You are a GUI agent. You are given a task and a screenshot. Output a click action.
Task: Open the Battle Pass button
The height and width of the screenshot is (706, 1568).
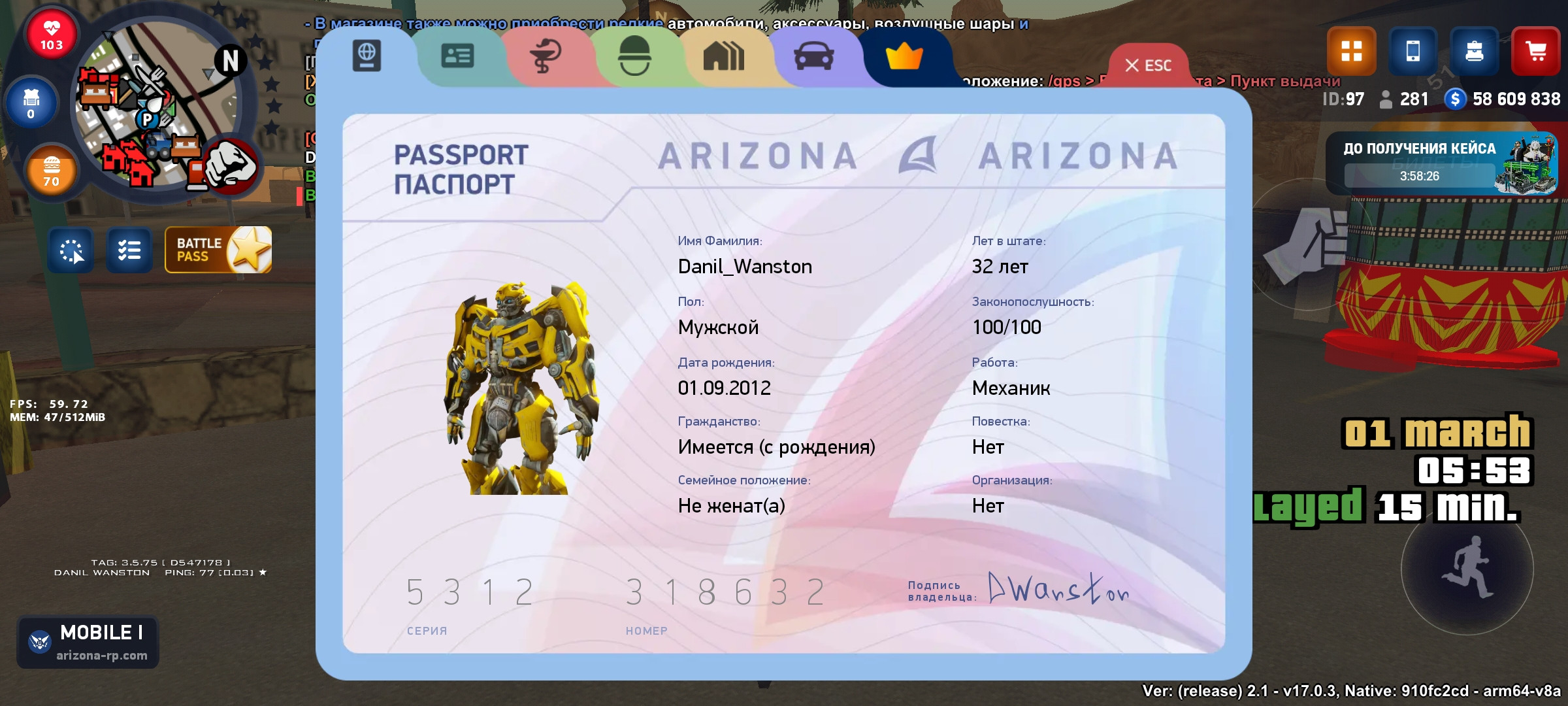pos(218,250)
